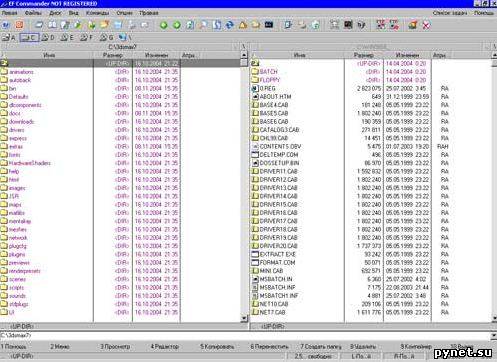Image resolution: width=497 pixels, height=362 pixels.
Task: Open the Файлы menu
Action: 33,13
